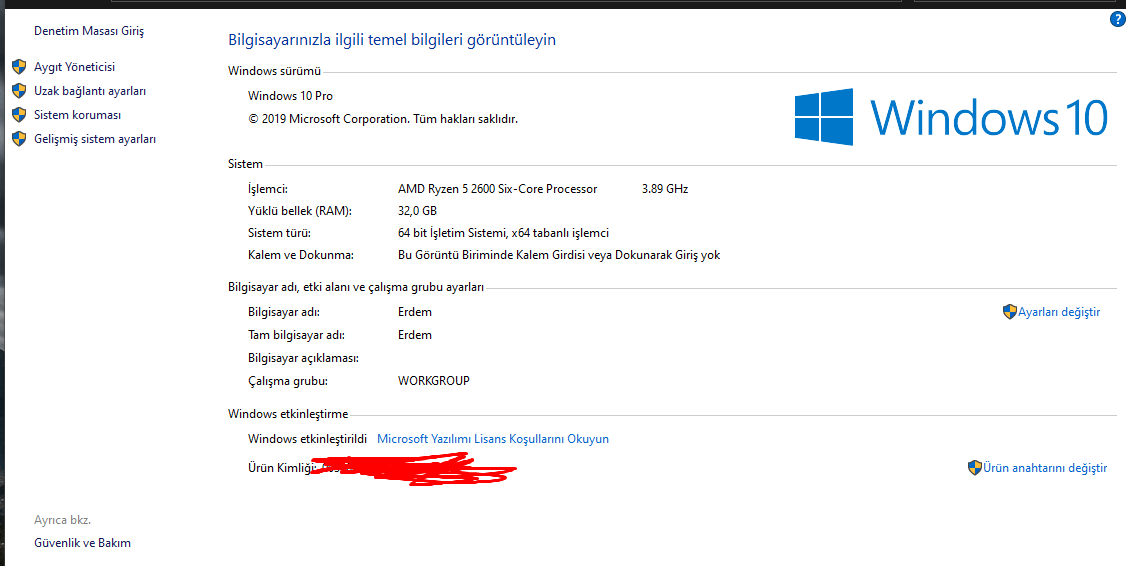Open Denetim Masası Giriş
Image resolution: width=1126 pixels, height=566 pixels.
coord(89,31)
